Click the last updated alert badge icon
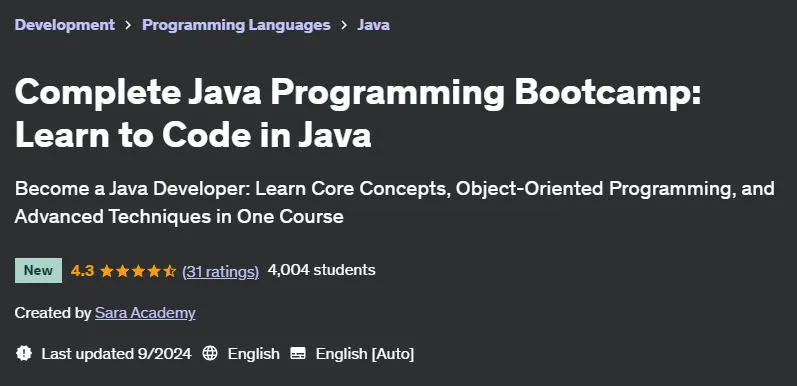797x386 pixels. click(23, 353)
